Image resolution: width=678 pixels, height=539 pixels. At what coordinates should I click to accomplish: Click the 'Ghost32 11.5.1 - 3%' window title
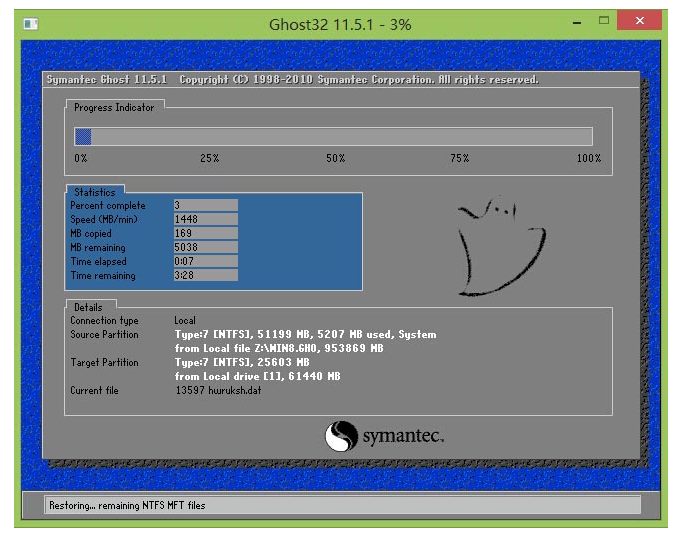(x=340, y=24)
